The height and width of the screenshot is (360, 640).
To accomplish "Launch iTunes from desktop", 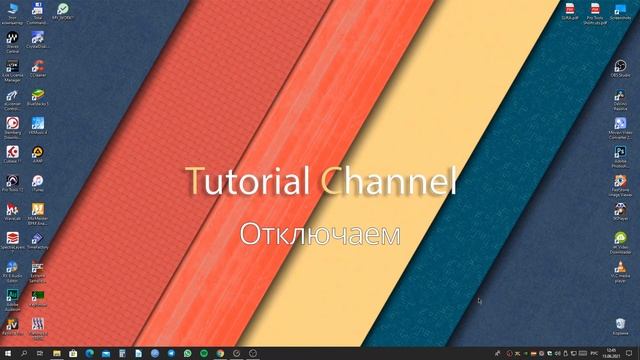I will (38, 183).
